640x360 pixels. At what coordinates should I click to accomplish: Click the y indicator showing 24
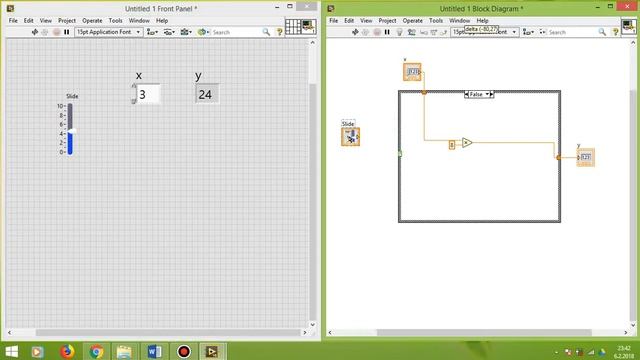[207, 94]
